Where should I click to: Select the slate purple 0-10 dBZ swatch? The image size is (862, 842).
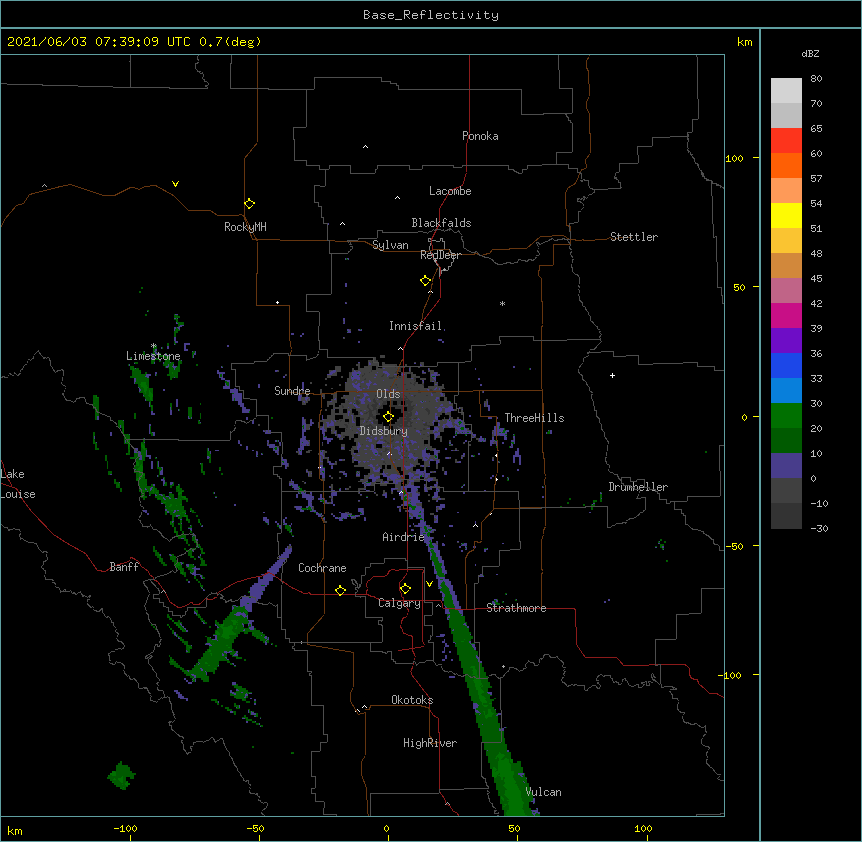(786, 466)
